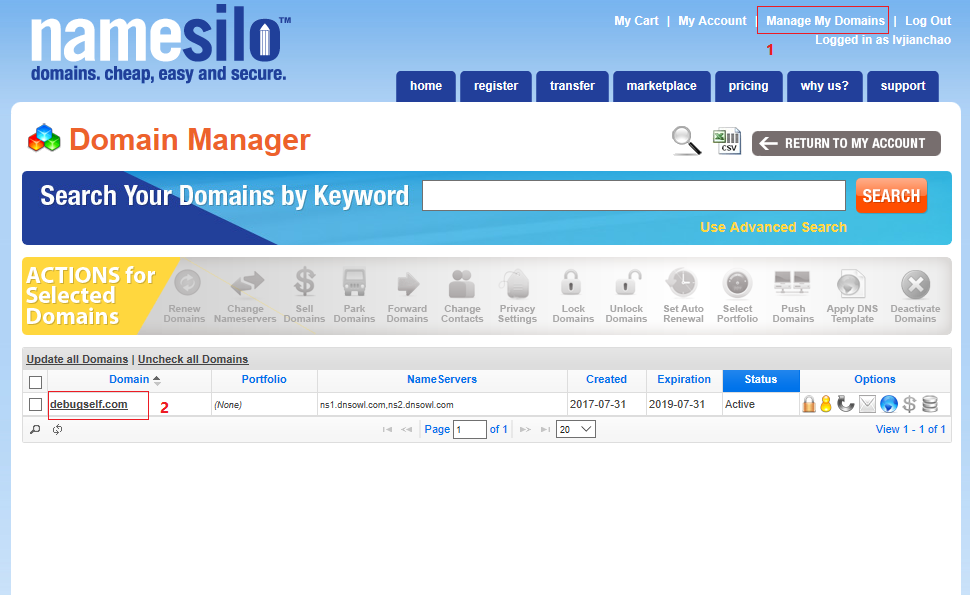Click the yellow person icon in debugself.com options

point(826,404)
